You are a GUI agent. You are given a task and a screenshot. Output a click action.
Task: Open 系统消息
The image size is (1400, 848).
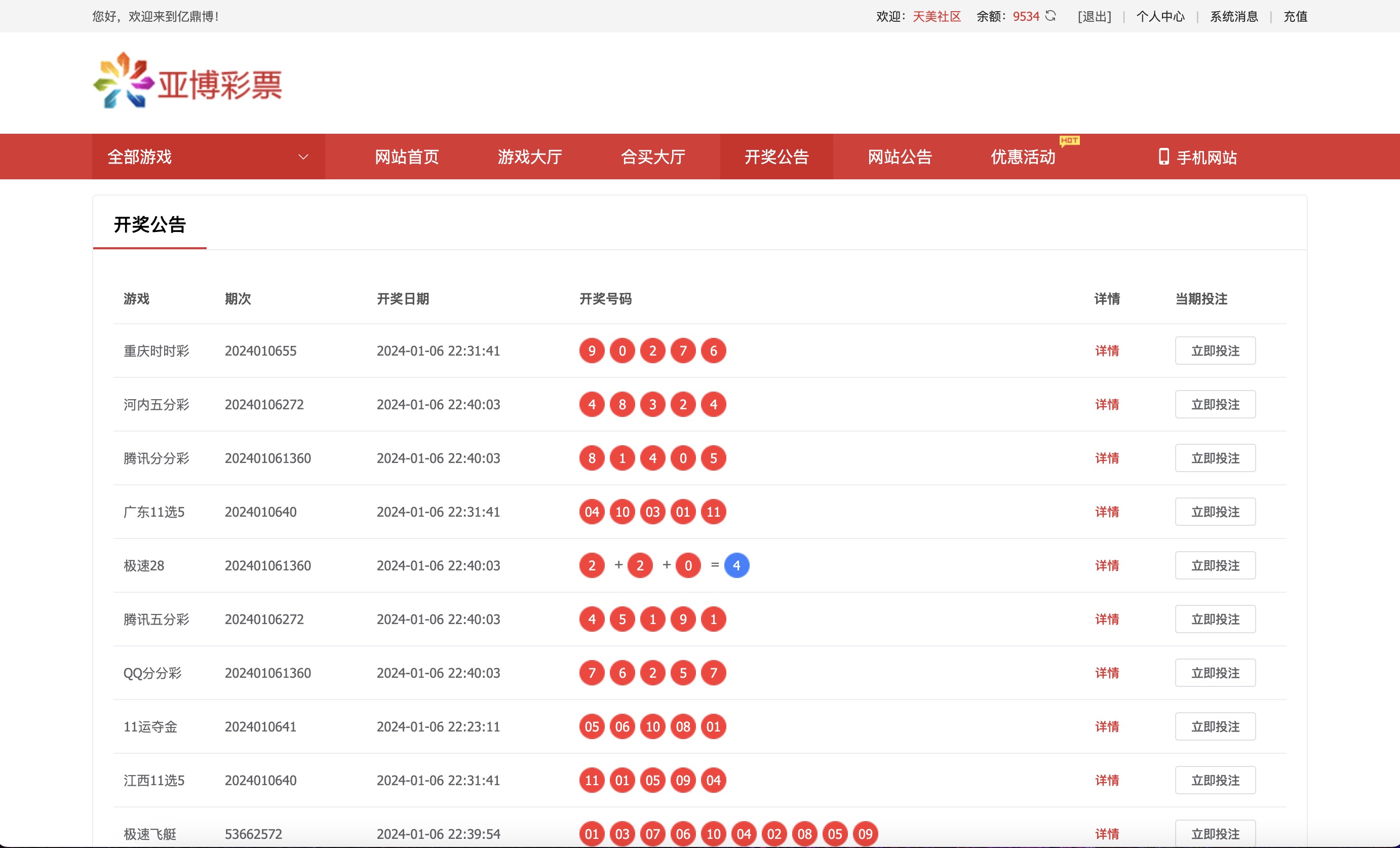click(x=1234, y=17)
